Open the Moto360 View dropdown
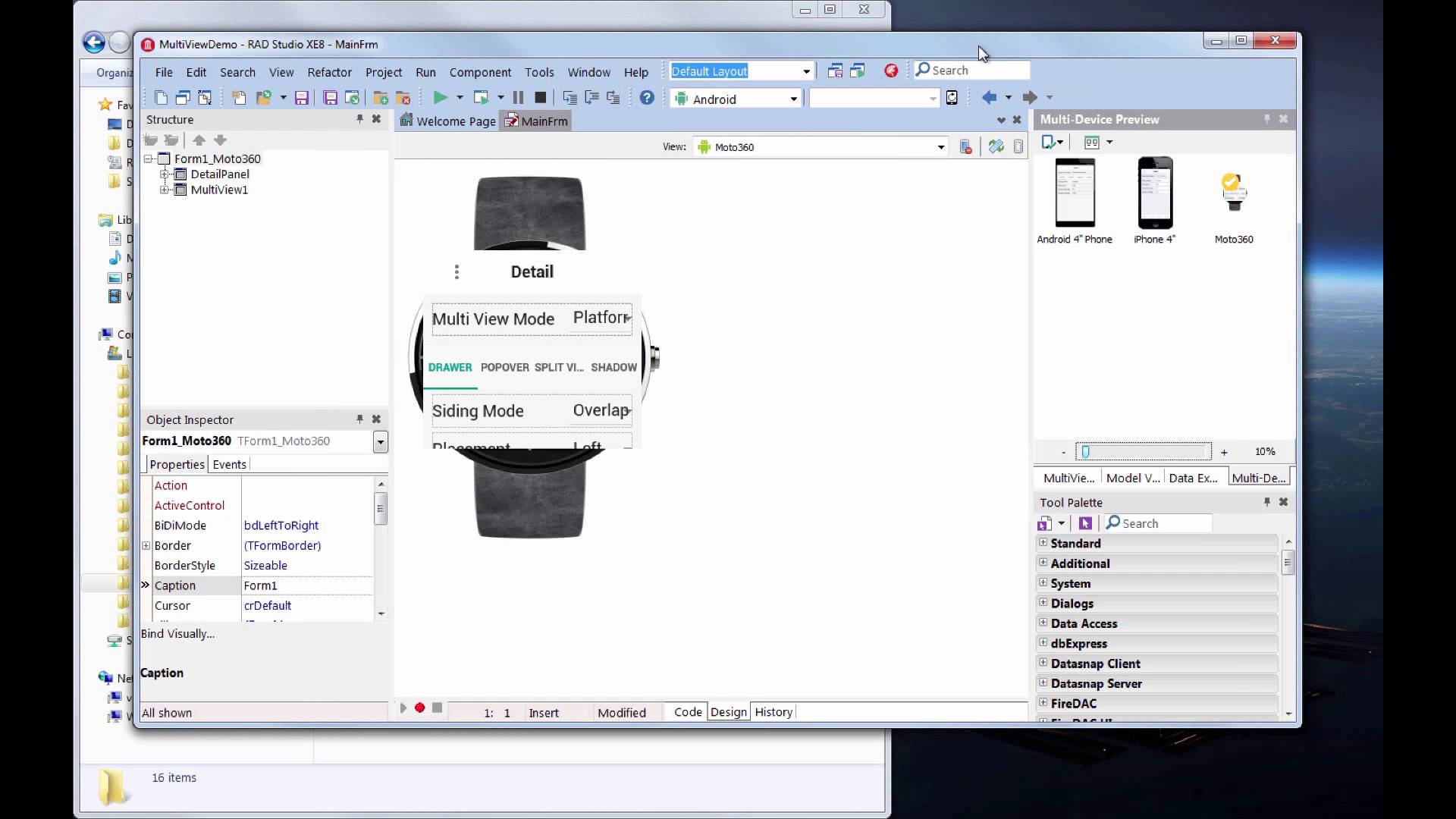Screen dimensions: 1456x819 (941, 147)
